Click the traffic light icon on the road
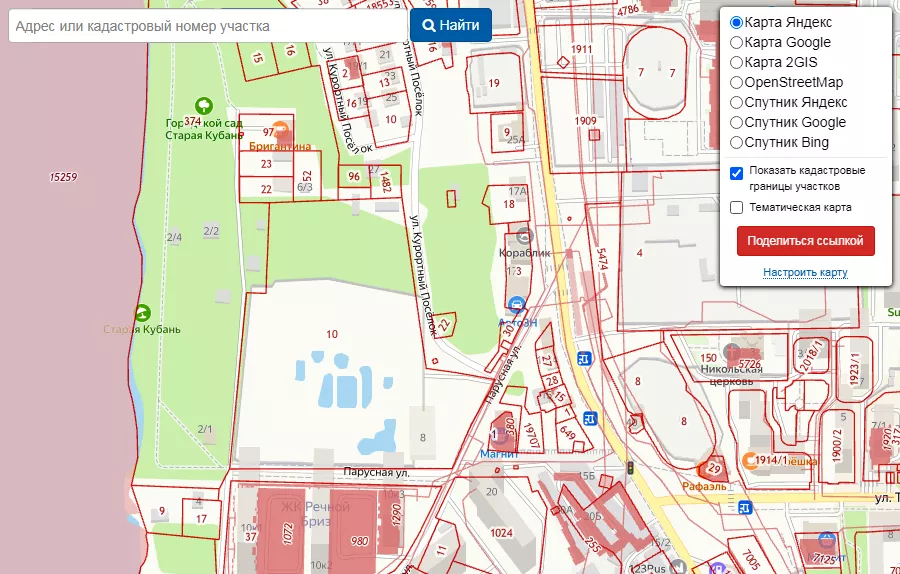 click(x=630, y=467)
